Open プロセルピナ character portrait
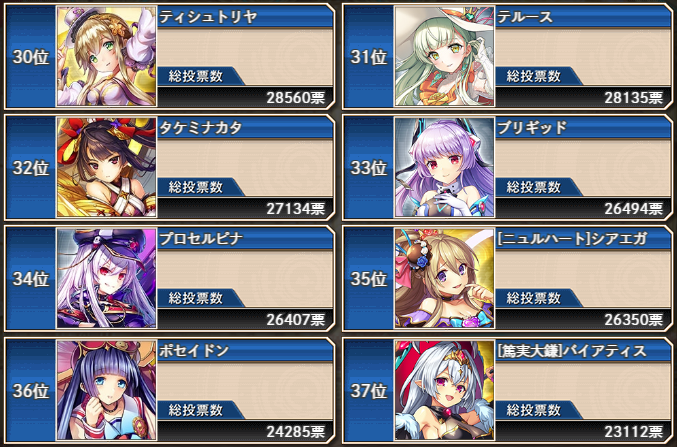The height and width of the screenshot is (447, 677). click(x=106, y=278)
